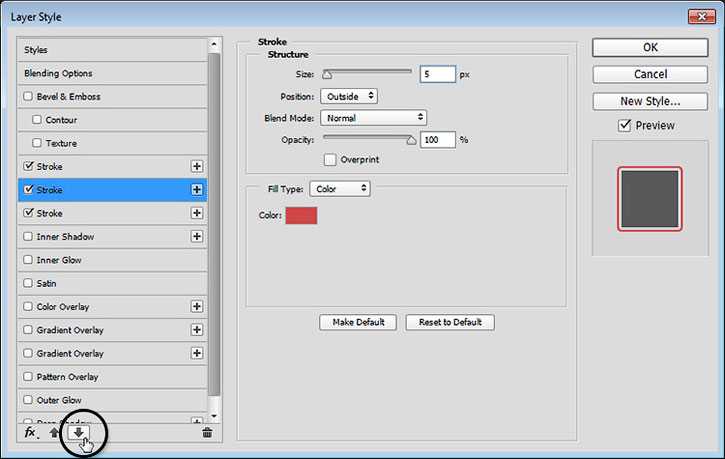Add another Inner Shadow with plus button
Viewport: 725px width, 459px height.
pos(197,236)
